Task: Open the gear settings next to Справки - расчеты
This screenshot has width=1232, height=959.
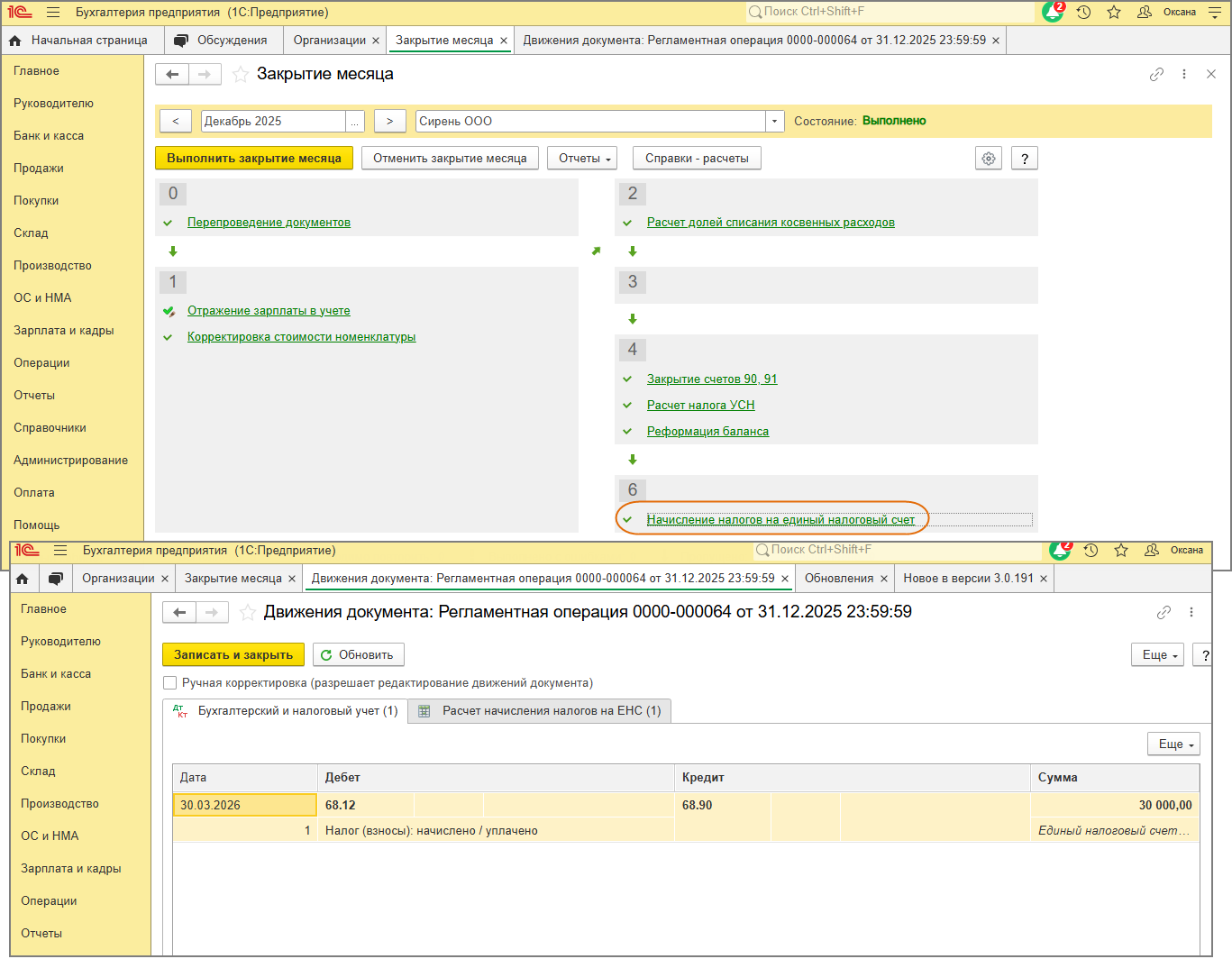Action: (x=989, y=159)
